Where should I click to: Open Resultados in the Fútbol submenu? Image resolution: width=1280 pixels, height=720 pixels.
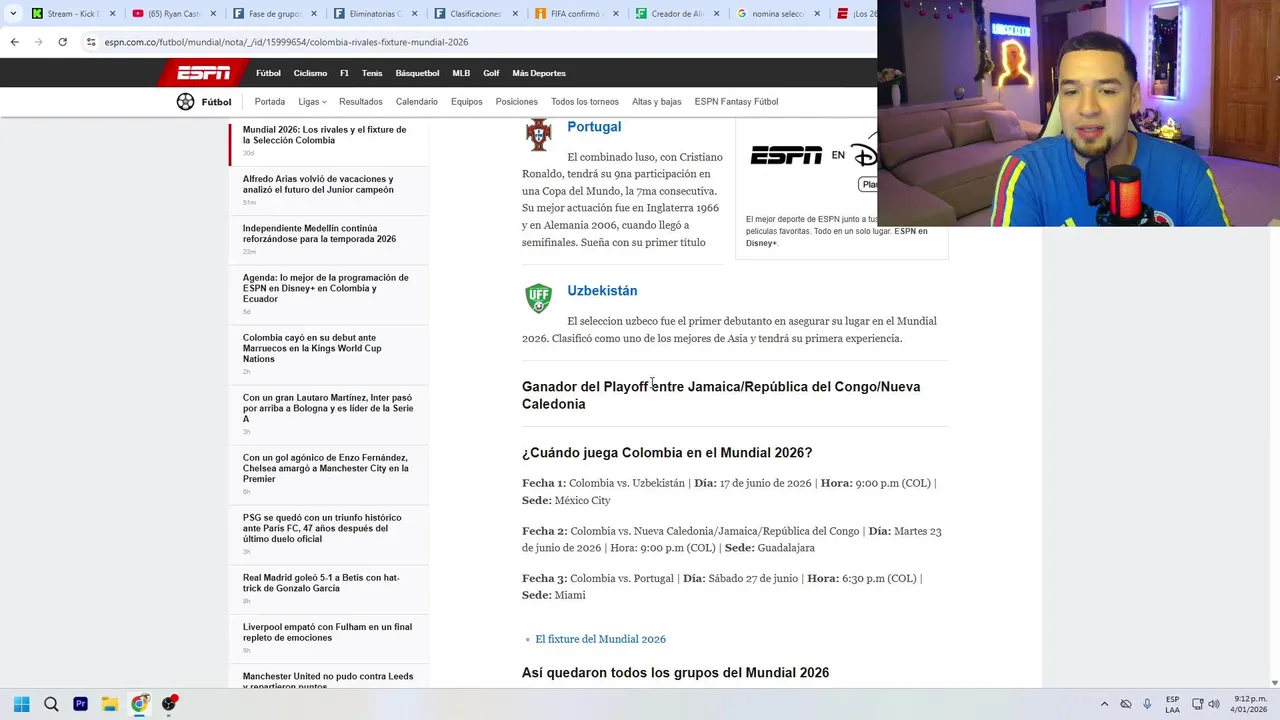(x=360, y=101)
